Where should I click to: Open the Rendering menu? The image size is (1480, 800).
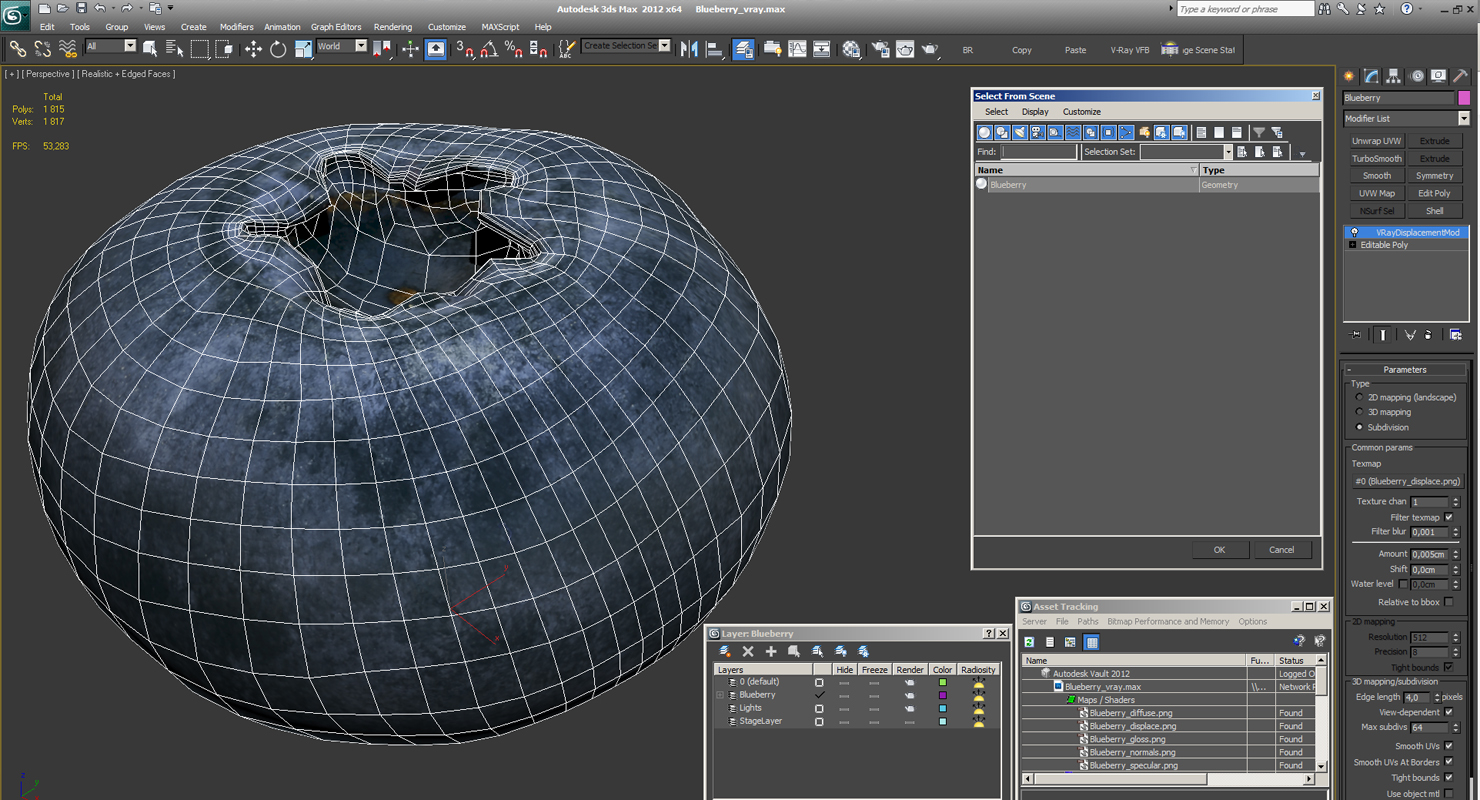point(393,27)
